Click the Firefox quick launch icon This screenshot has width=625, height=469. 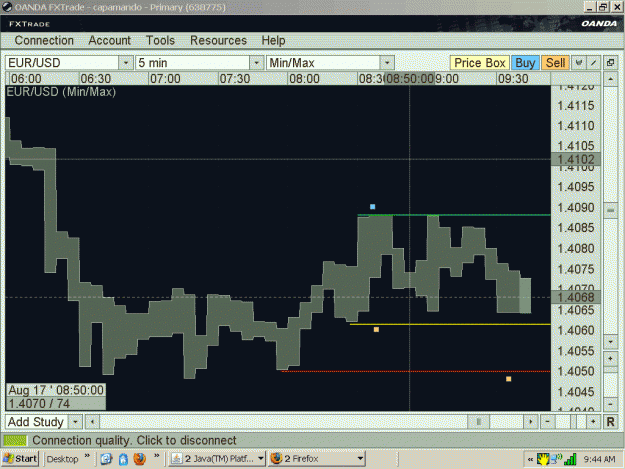pyautogui.click(x=140, y=459)
